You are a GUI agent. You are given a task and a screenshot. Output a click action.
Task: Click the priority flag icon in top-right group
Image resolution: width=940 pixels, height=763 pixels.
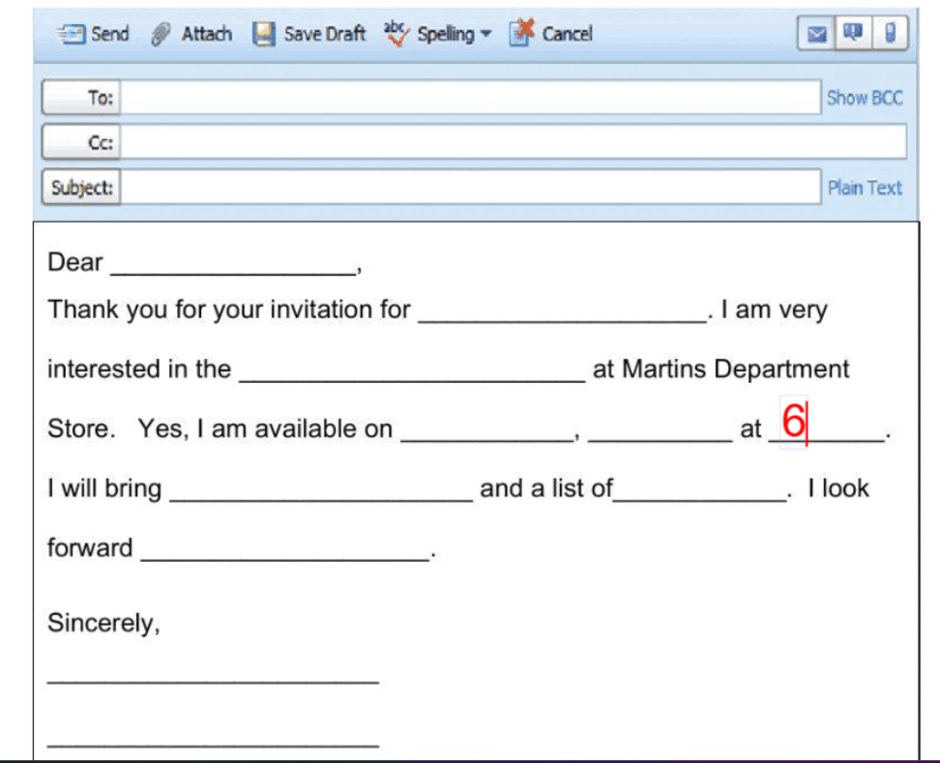click(853, 32)
